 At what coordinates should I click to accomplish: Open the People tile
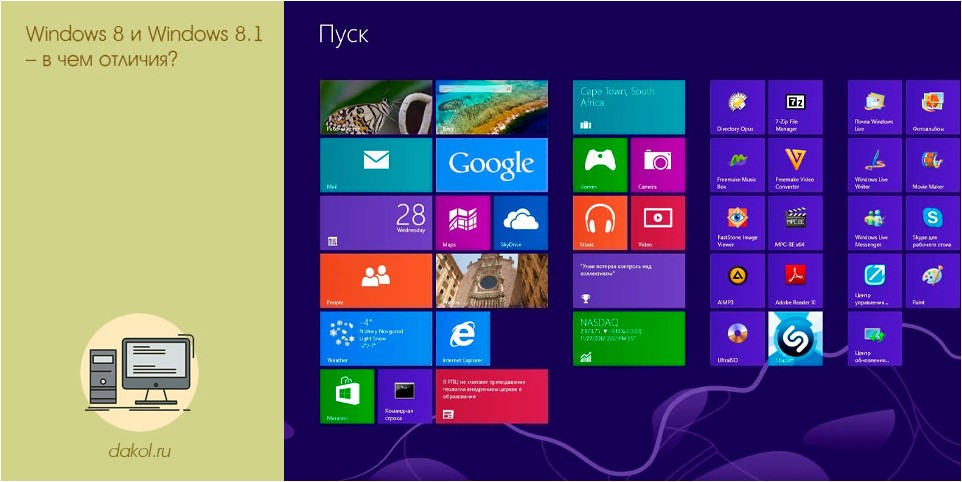(x=375, y=281)
